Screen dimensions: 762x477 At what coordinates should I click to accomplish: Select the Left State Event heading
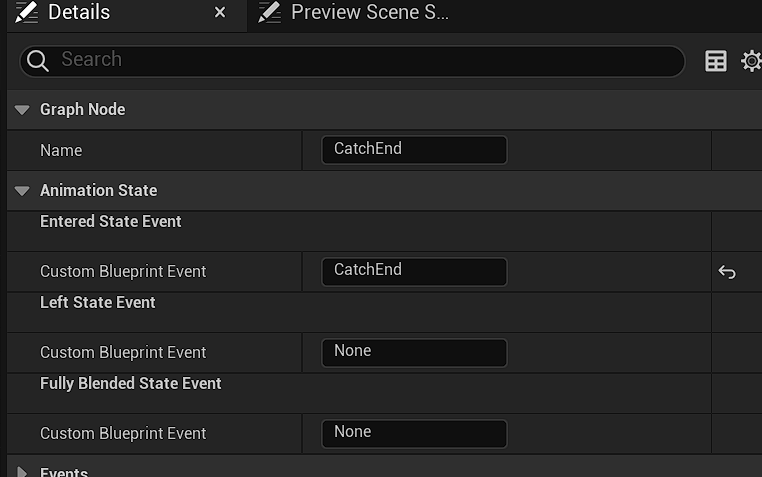(x=98, y=303)
